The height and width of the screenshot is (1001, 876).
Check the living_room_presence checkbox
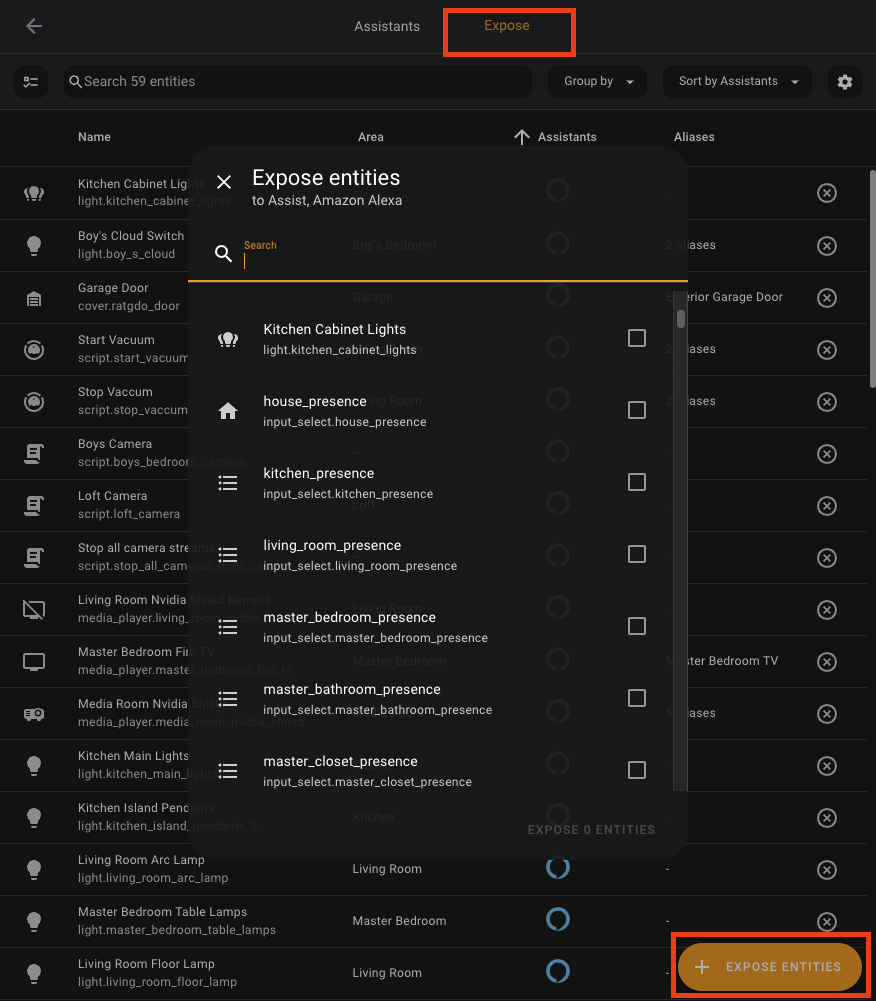pyautogui.click(x=637, y=554)
